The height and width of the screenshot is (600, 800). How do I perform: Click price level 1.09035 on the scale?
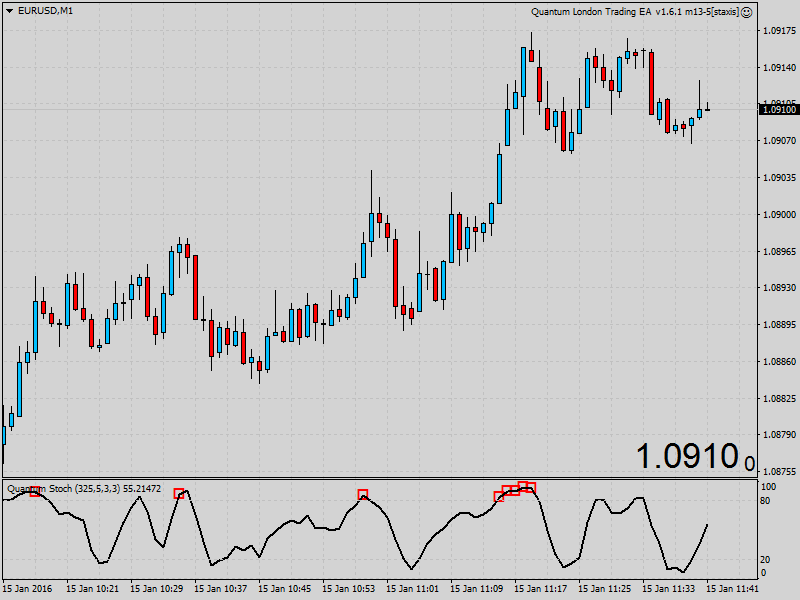pos(779,178)
